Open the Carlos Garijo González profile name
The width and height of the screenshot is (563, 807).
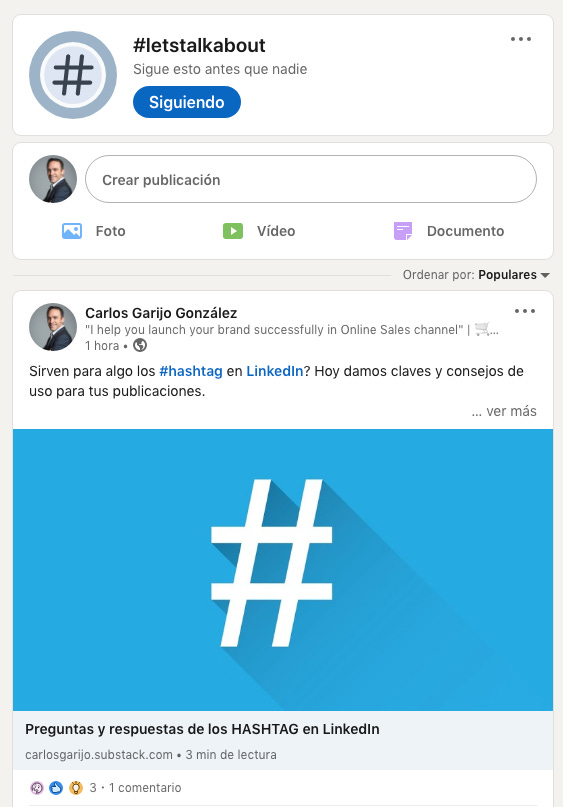[161, 313]
